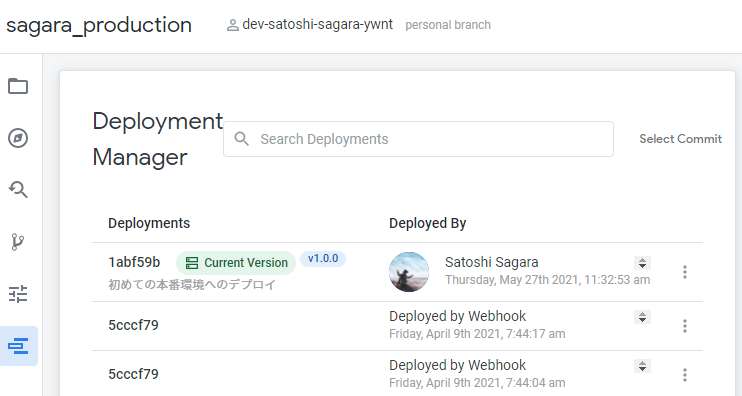This screenshot has width=742, height=396.
Task: Click commit 5cccf79 deployed at 7:44:17 am
Action: [133, 325]
